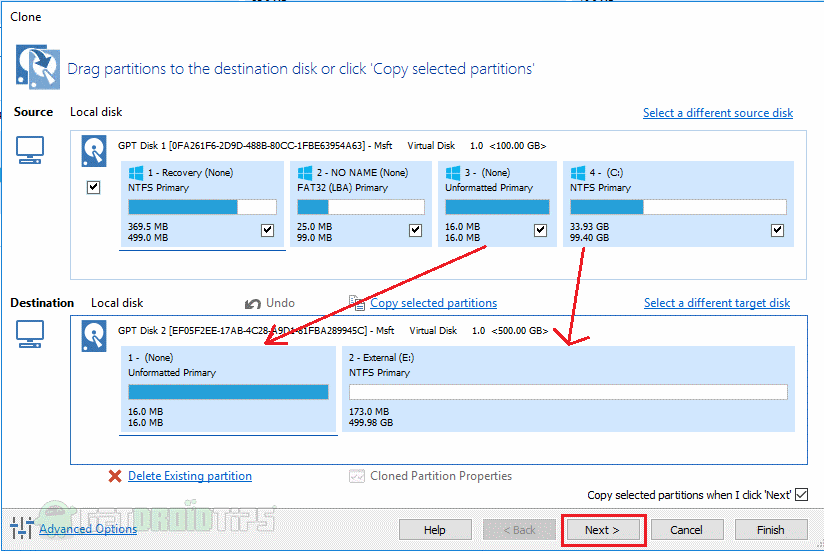Click the red X delete partition icon
The height and width of the screenshot is (554, 824).
click(115, 476)
